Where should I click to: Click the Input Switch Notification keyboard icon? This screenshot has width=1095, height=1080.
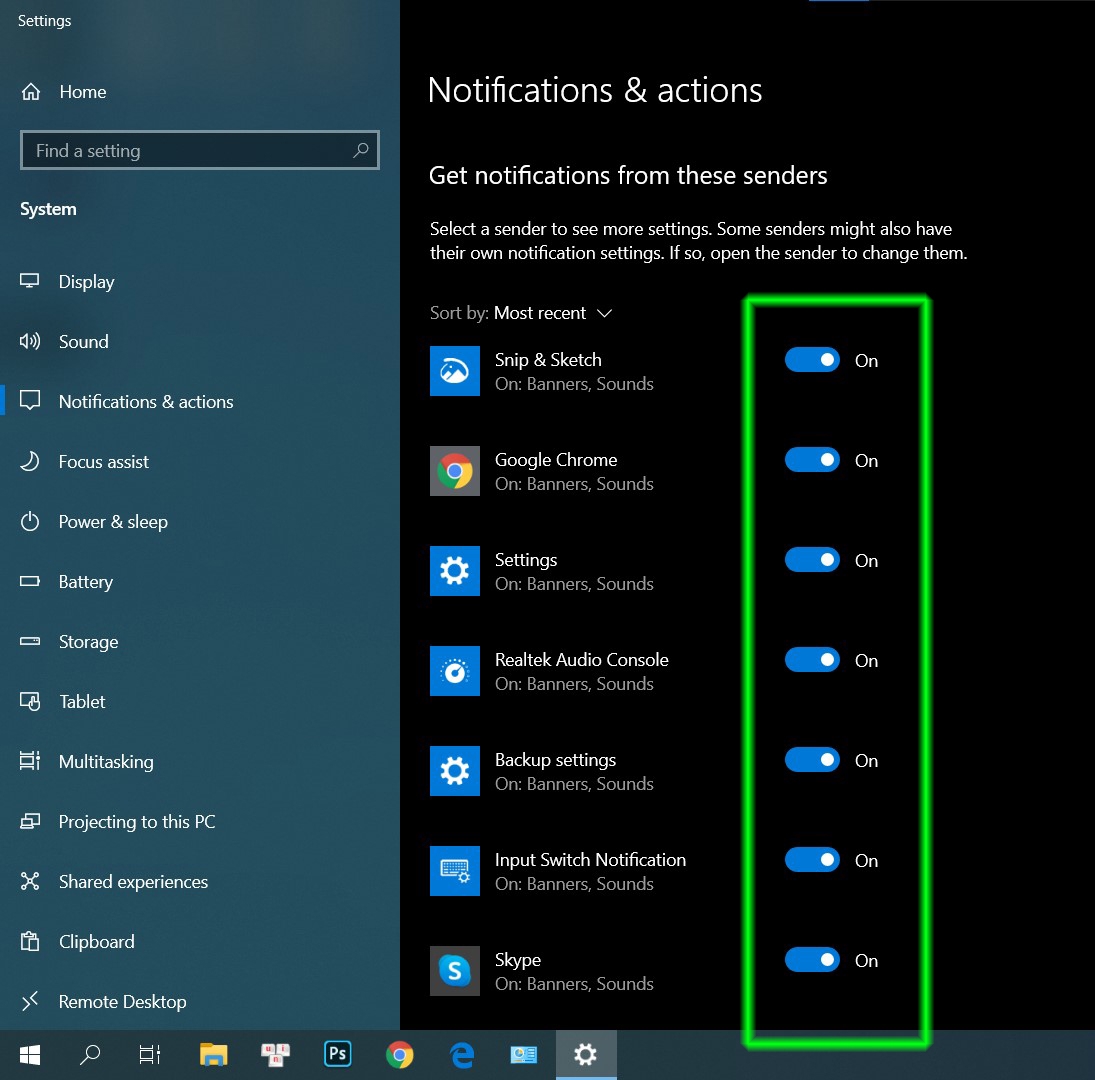click(x=455, y=871)
